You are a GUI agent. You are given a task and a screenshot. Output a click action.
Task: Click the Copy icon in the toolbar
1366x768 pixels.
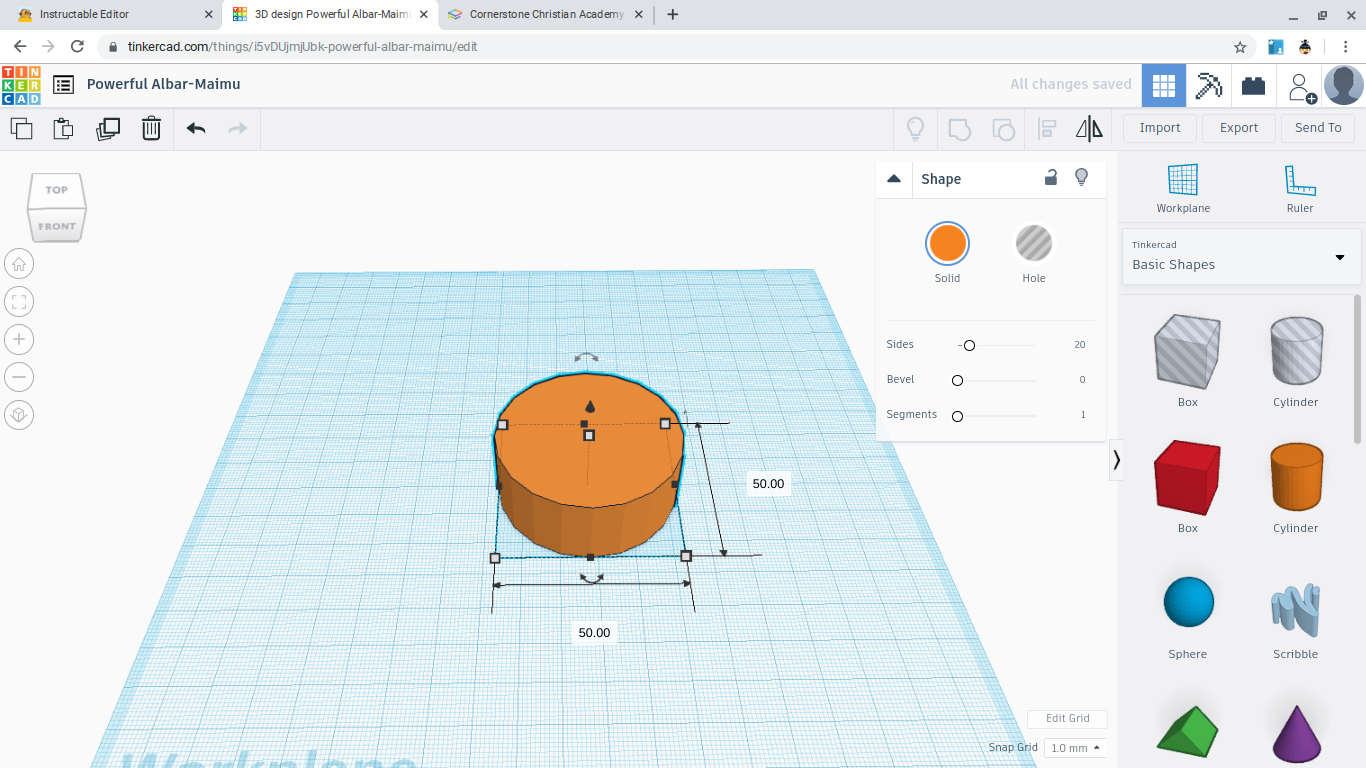[x=21, y=128]
